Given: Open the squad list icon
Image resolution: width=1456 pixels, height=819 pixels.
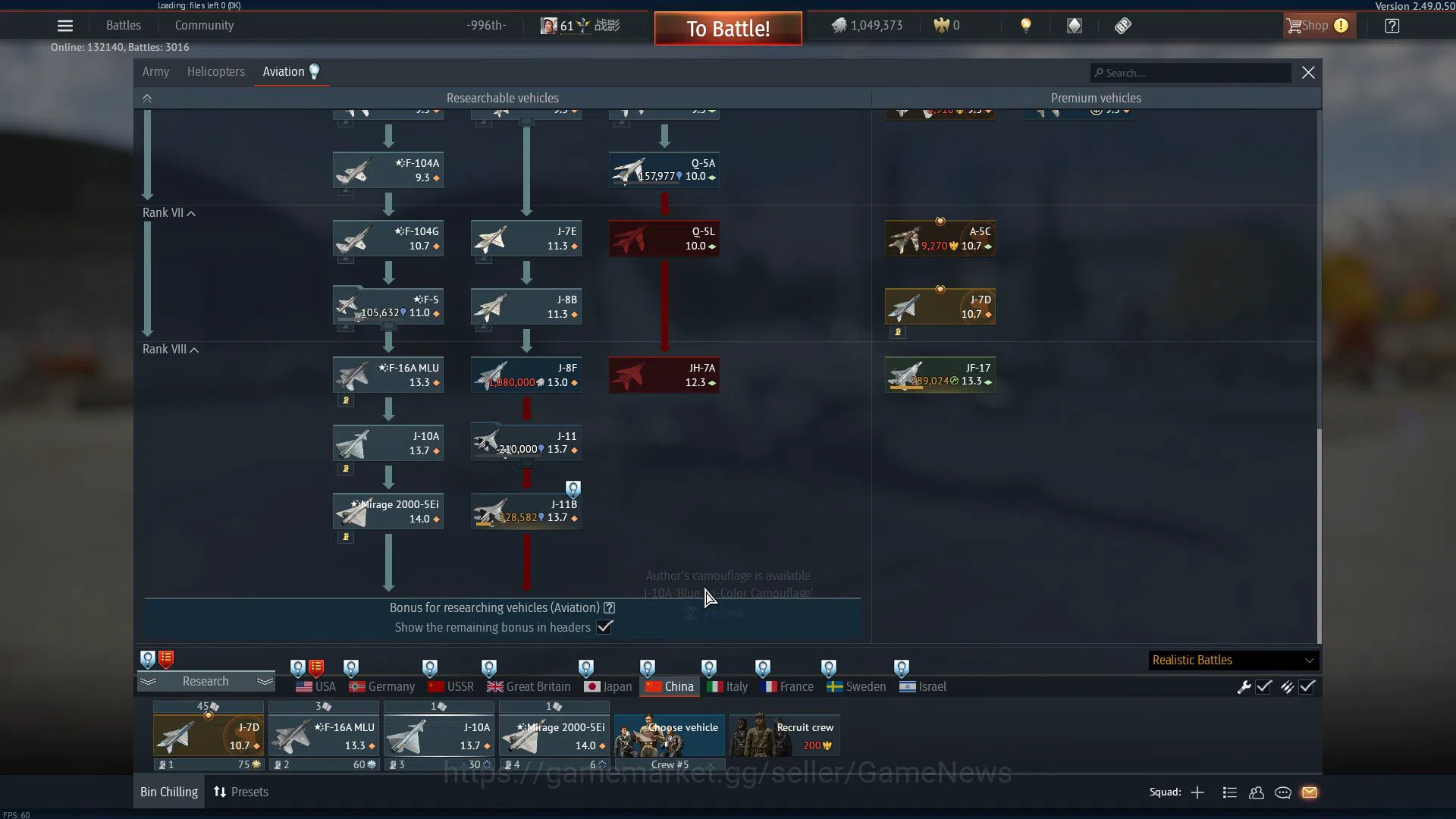Looking at the screenshot, I should pyautogui.click(x=1230, y=792).
